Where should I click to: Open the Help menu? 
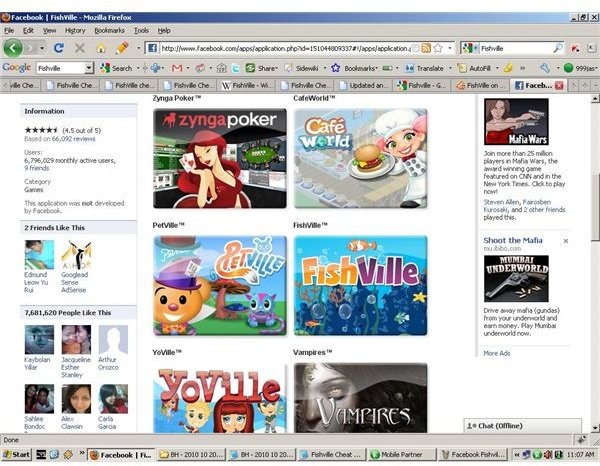tap(164, 31)
